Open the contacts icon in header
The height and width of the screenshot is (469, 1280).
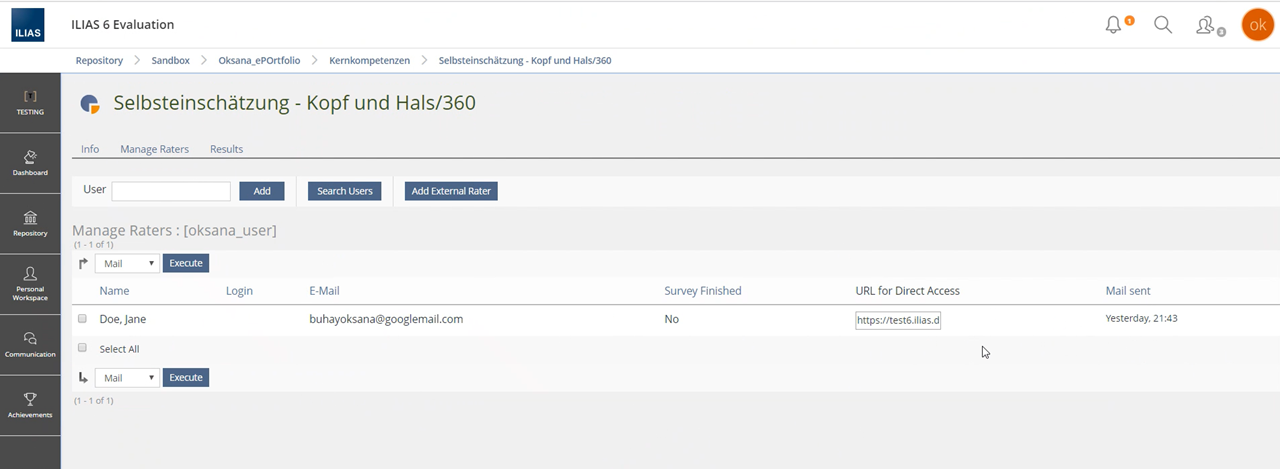coord(1207,25)
